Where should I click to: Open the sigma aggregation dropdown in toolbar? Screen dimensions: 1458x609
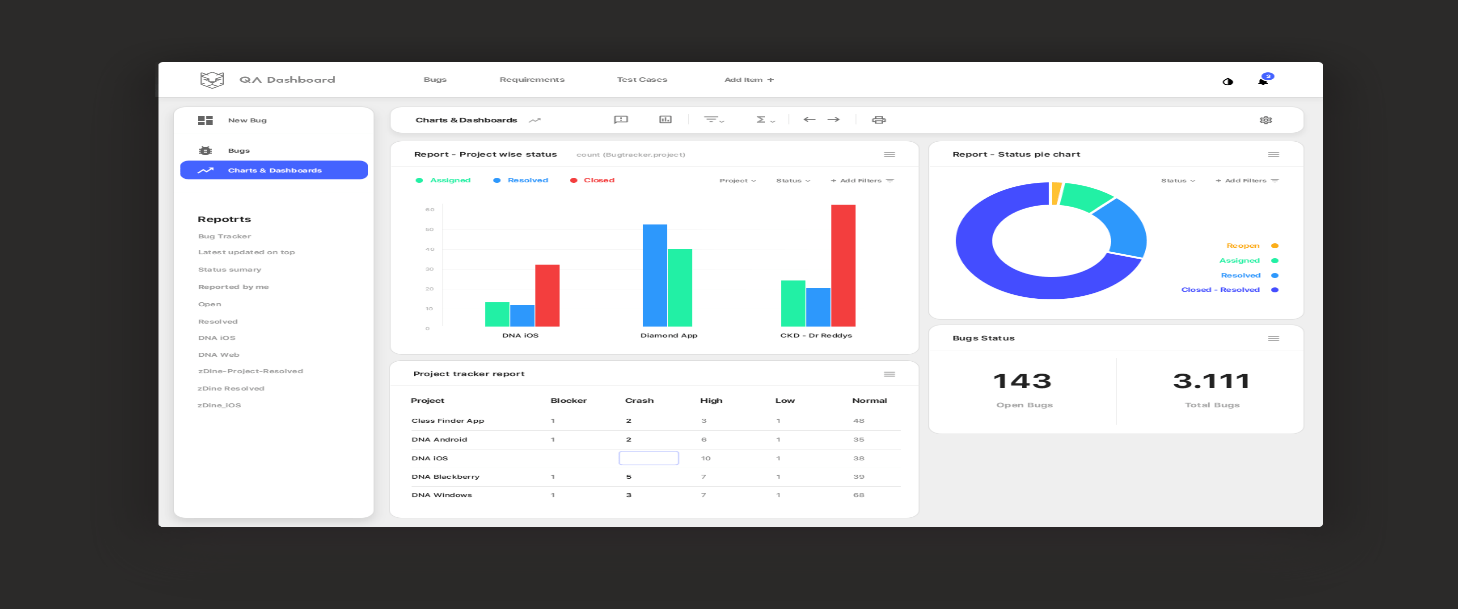[764, 119]
